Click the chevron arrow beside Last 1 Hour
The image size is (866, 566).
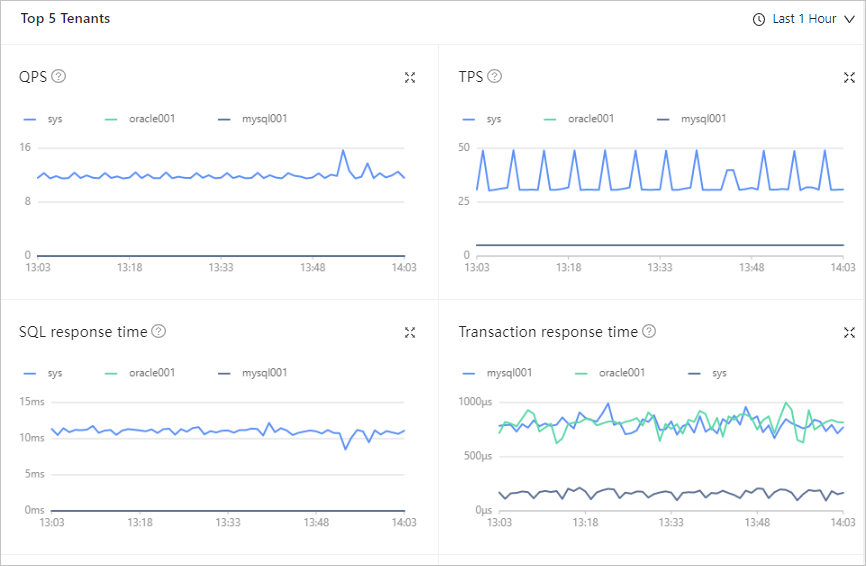click(x=850, y=19)
